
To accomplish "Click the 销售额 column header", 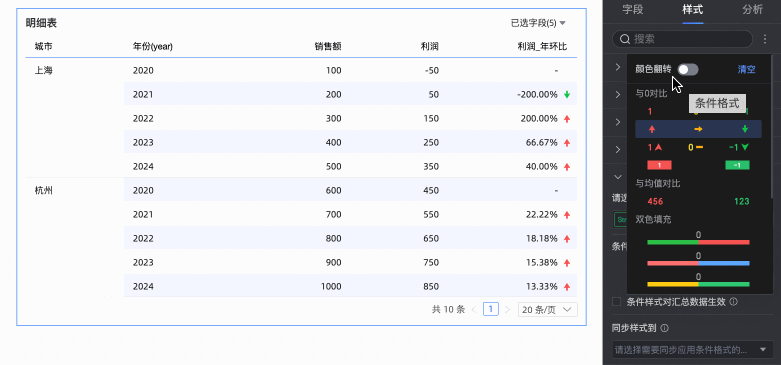I will [x=328, y=46].
